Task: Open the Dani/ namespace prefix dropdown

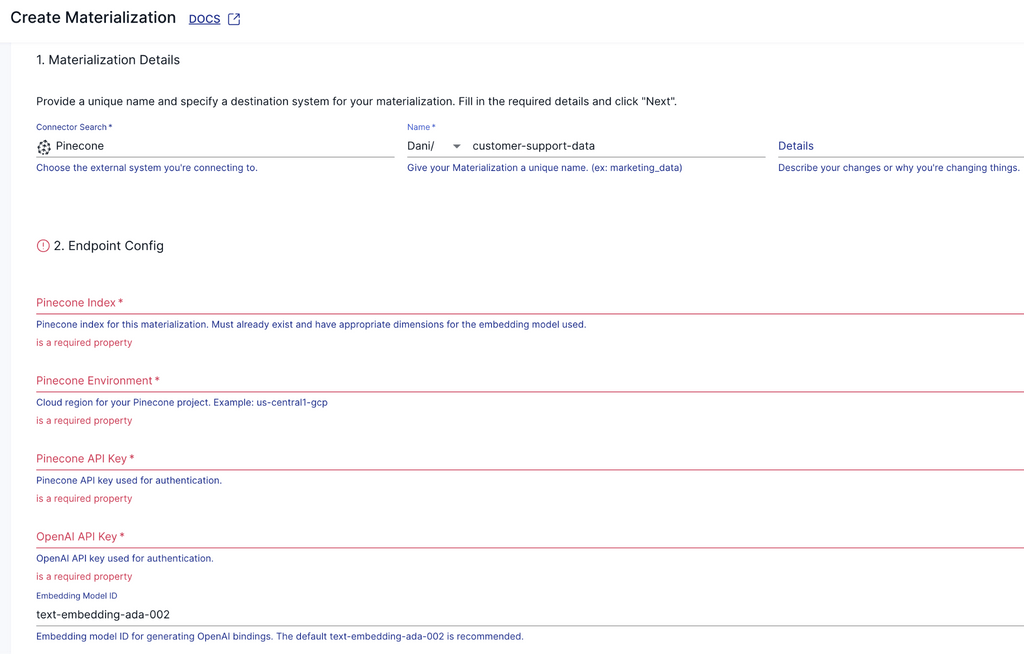Action: (x=430, y=146)
